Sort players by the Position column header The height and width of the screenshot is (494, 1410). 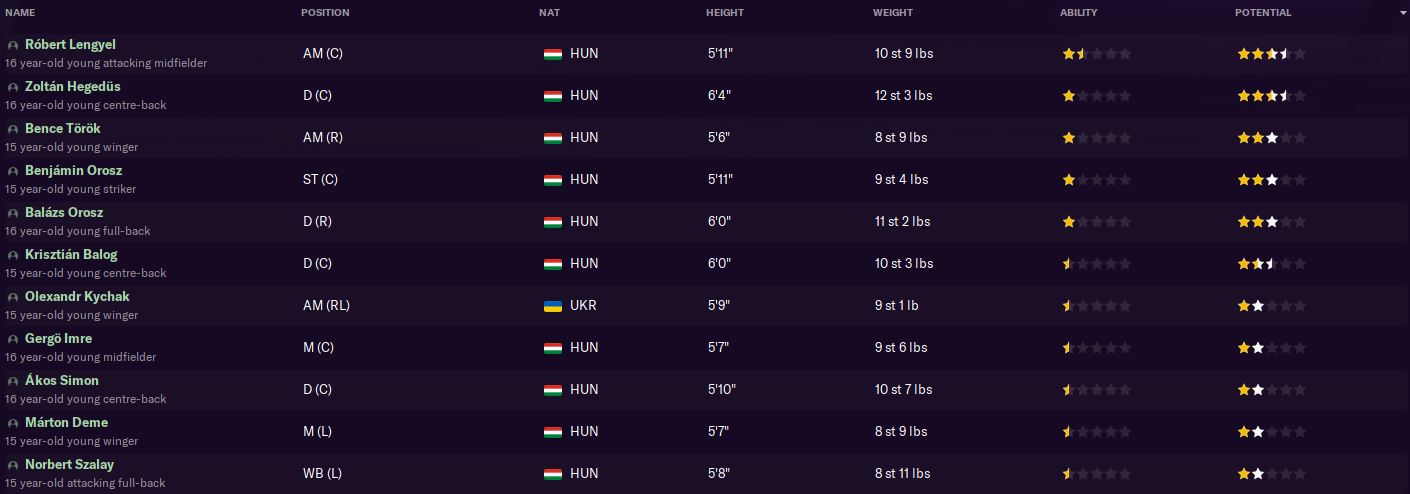pos(325,13)
